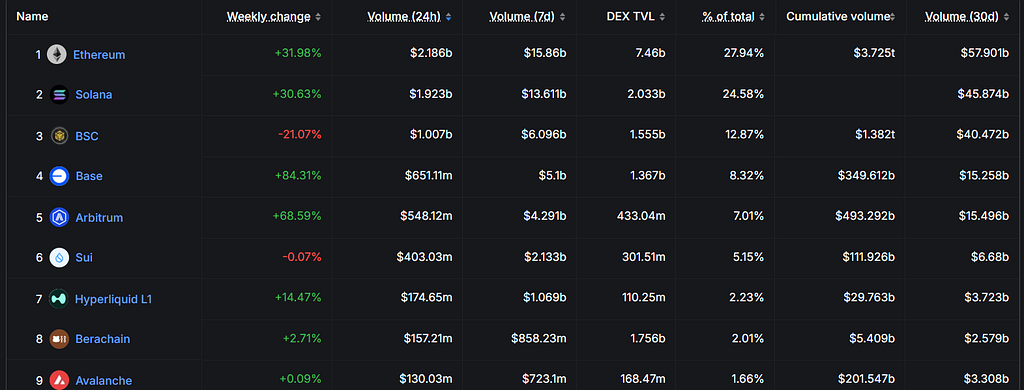Select BSC's -21.07% weekly change
1024x390 pixels.
(300, 135)
